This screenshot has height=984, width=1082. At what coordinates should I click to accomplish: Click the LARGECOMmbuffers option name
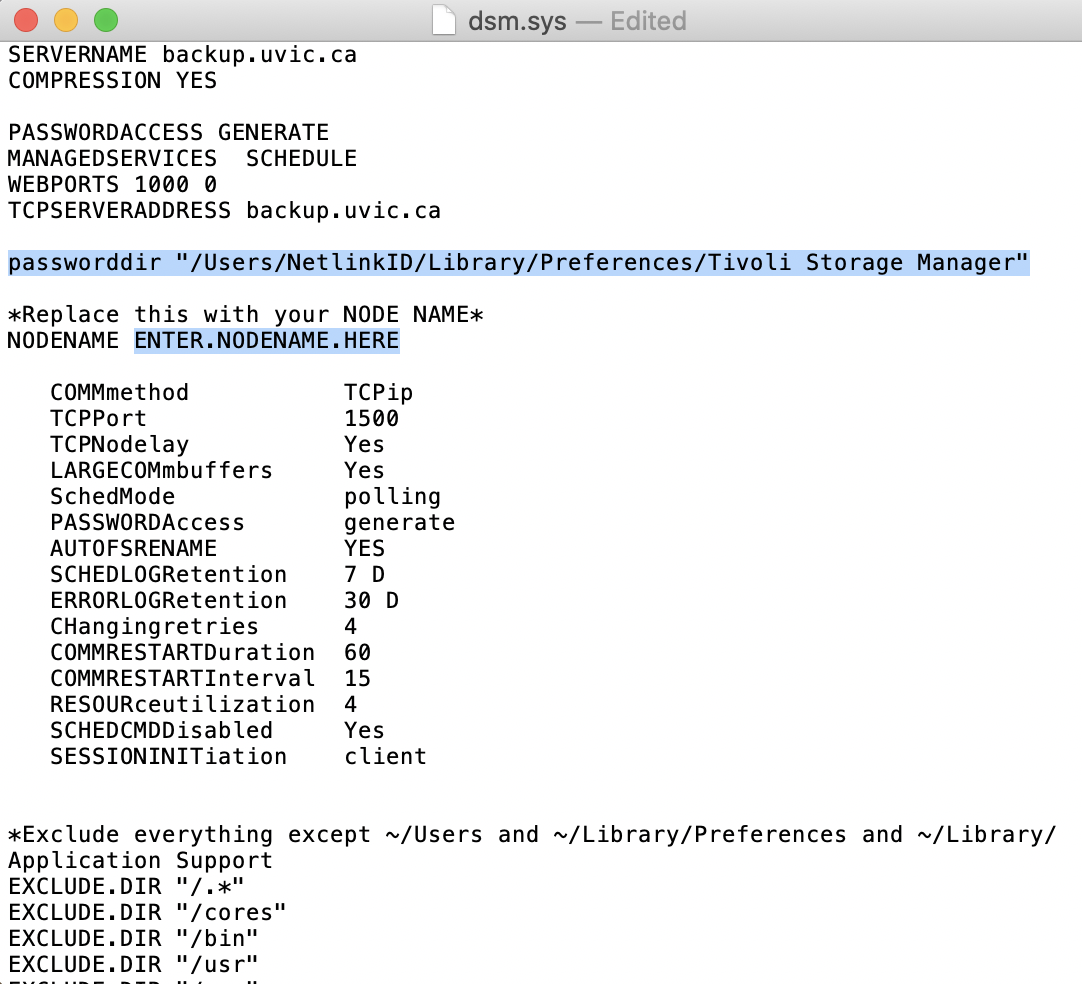point(161,471)
